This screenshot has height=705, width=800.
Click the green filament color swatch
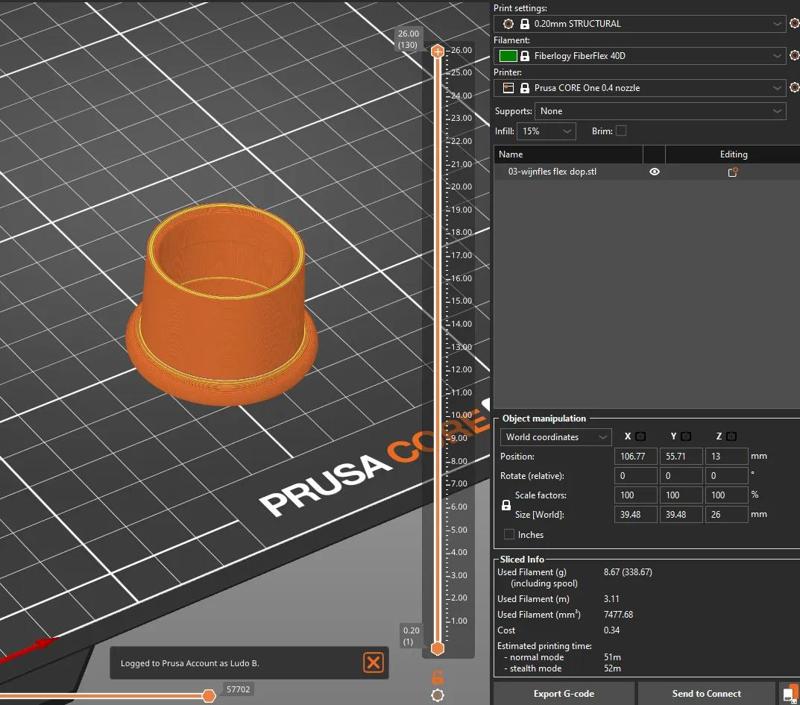508,56
